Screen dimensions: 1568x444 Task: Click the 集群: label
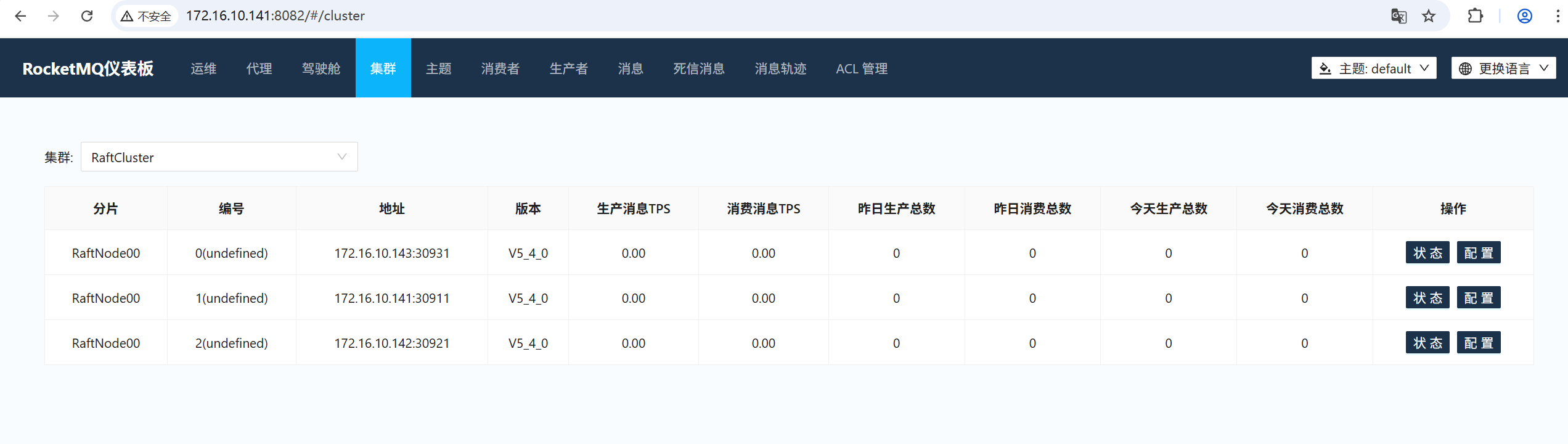click(59, 157)
